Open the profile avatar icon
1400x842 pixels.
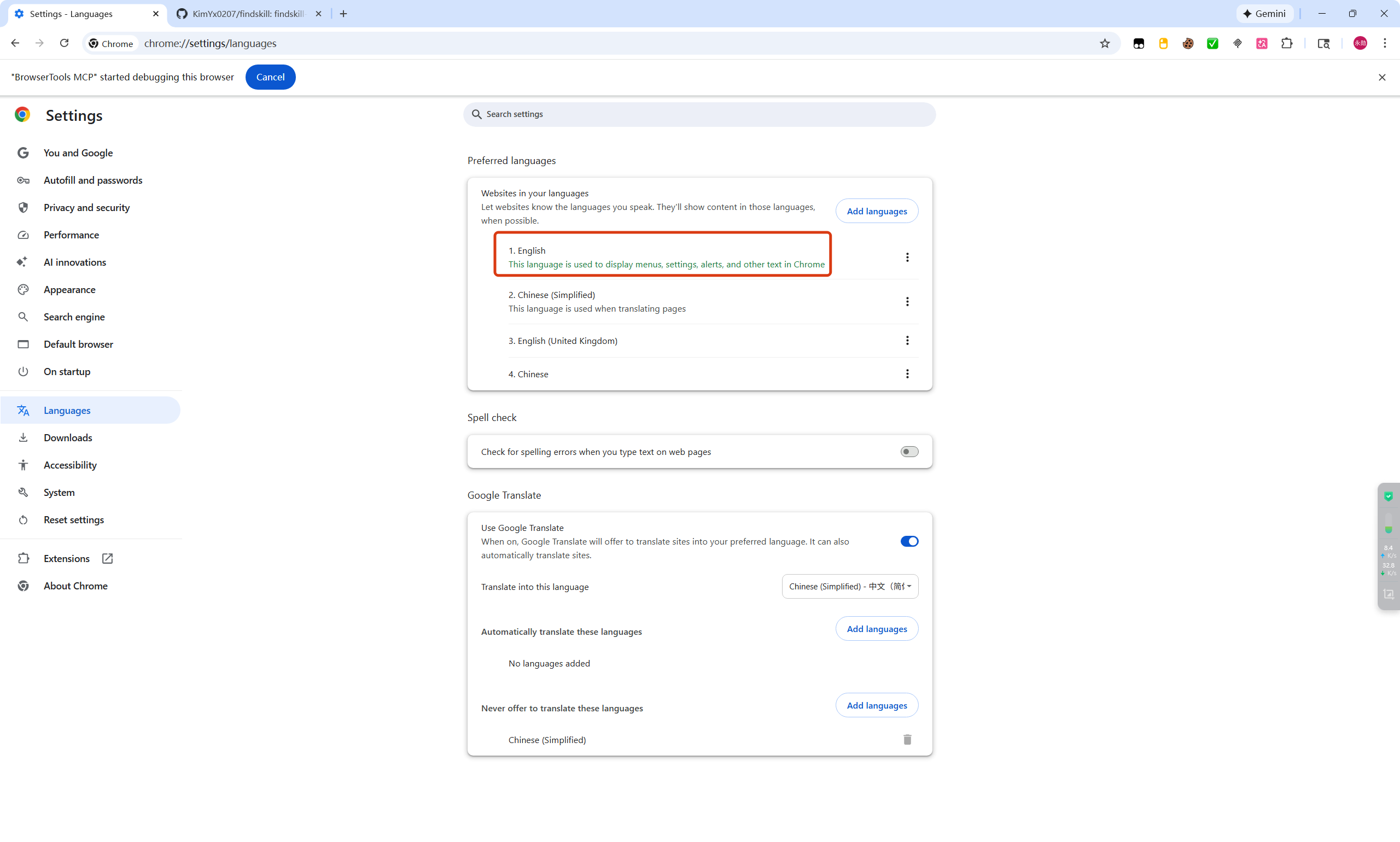coord(1360,44)
